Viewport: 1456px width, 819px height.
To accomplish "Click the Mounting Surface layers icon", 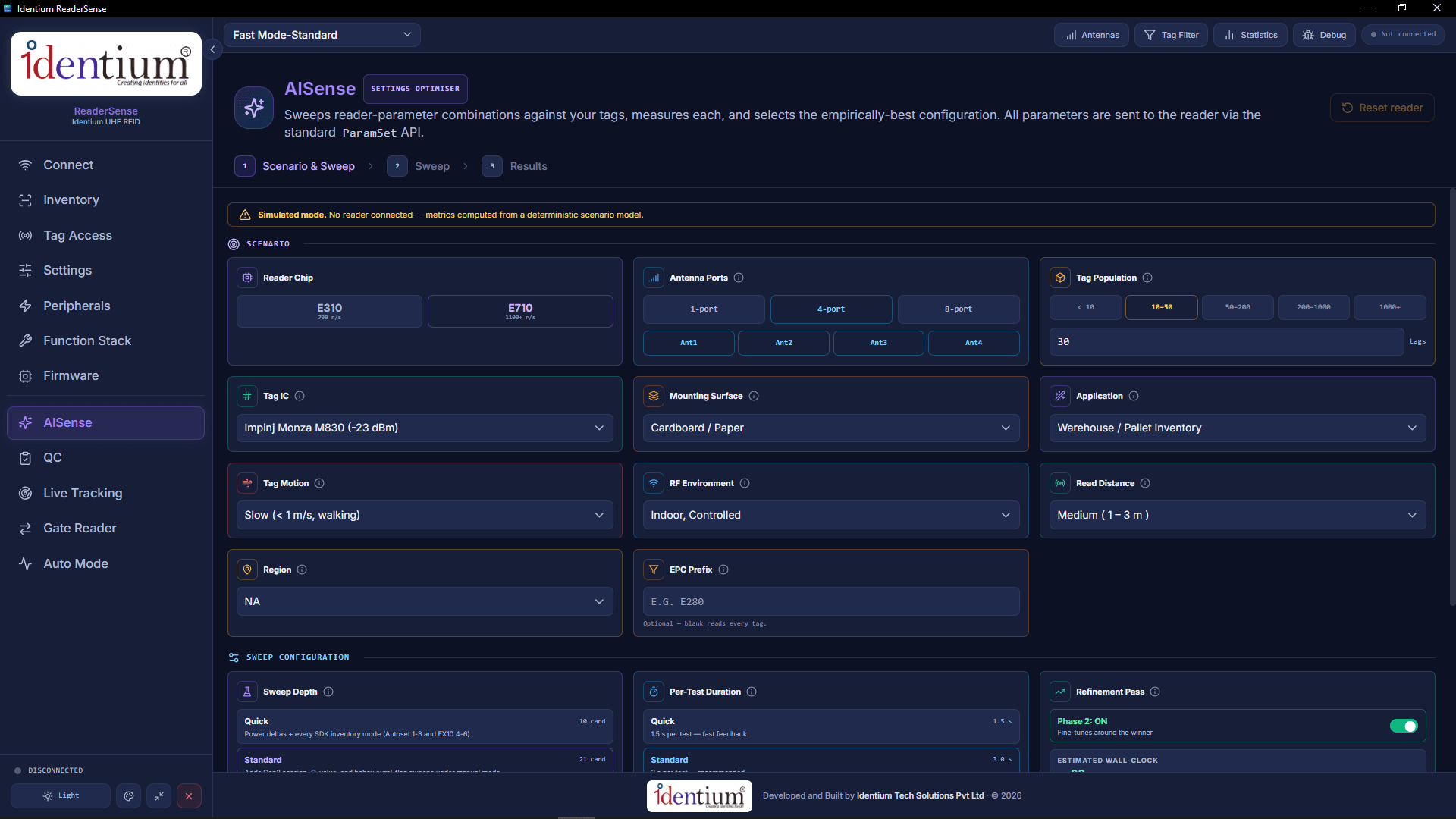I will (x=654, y=396).
